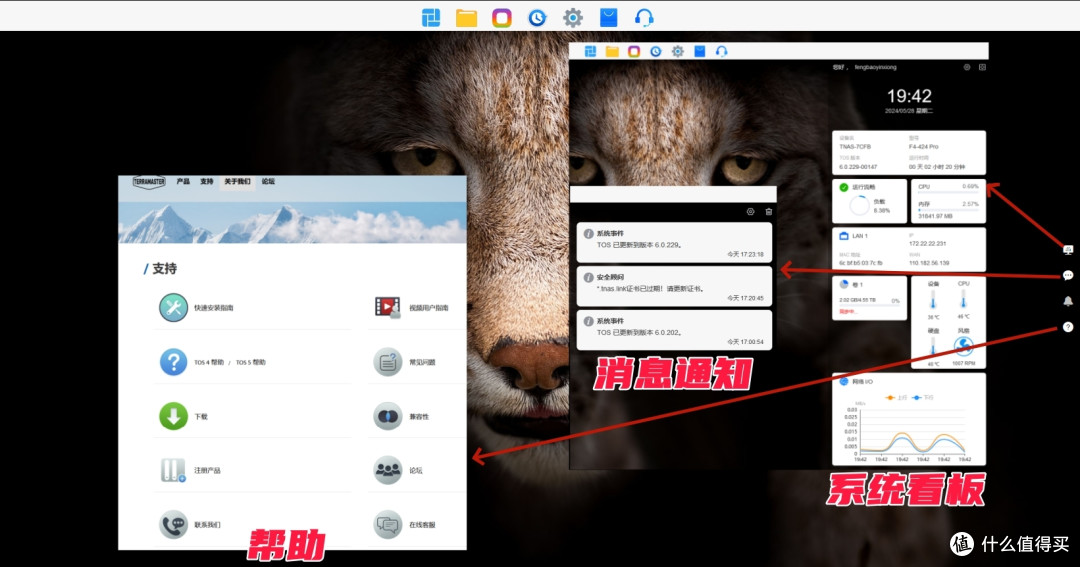
Task: Open the File Manager folder icon in top bar
Action: [x=466, y=17]
